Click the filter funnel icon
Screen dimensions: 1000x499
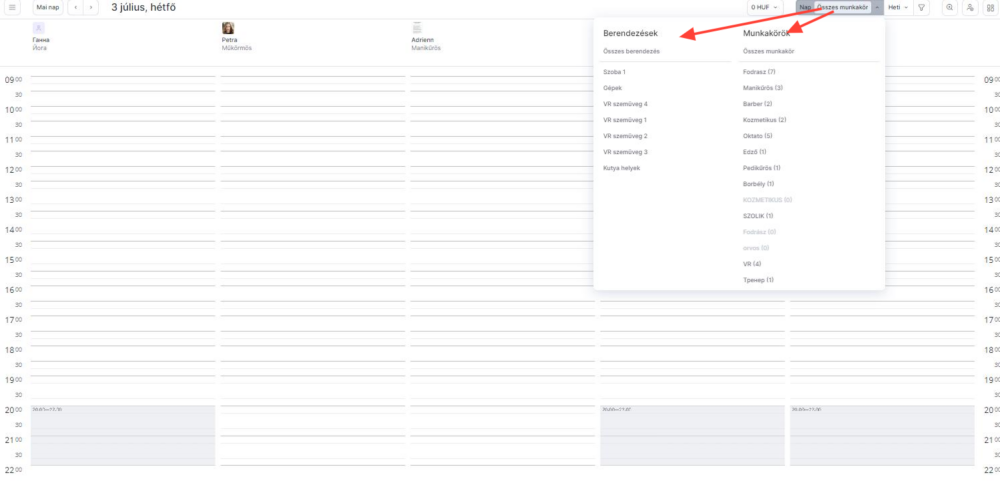(x=922, y=8)
